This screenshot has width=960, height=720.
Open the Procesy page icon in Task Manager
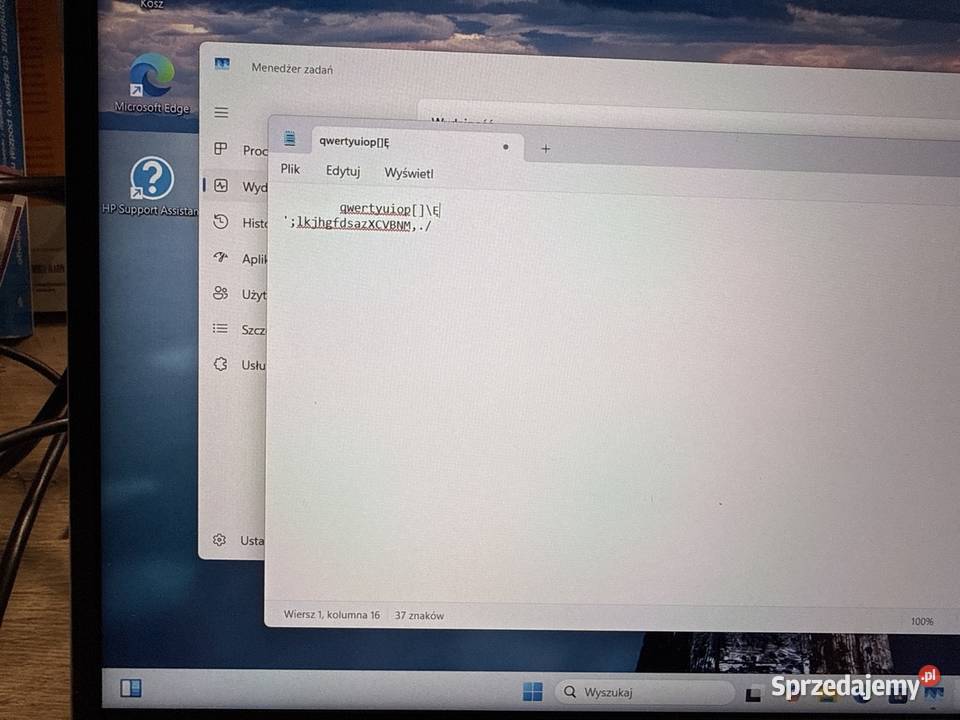[221, 149]
